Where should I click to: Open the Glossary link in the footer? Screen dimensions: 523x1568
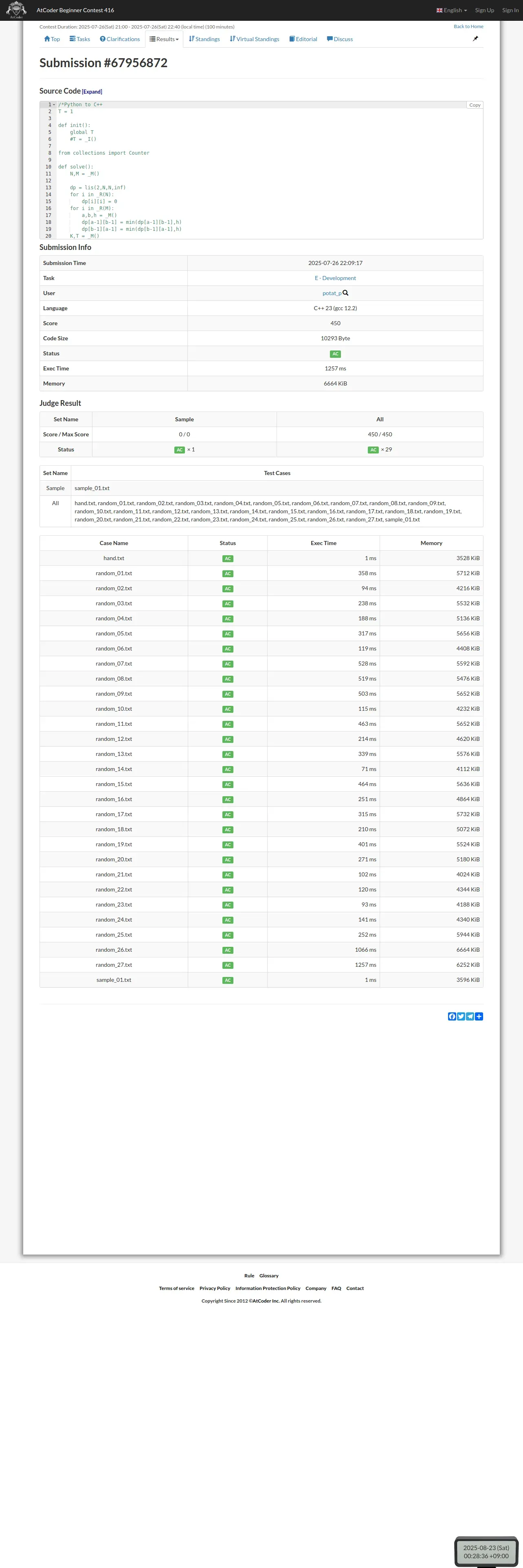pos(268,1276)
